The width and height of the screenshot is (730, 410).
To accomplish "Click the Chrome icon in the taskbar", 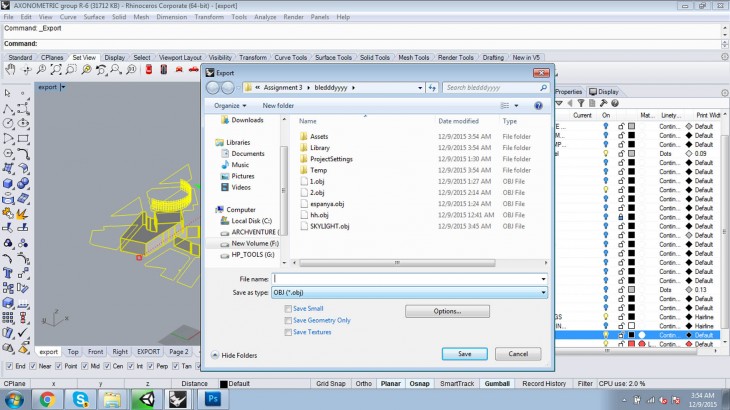I will click(46, 400).
